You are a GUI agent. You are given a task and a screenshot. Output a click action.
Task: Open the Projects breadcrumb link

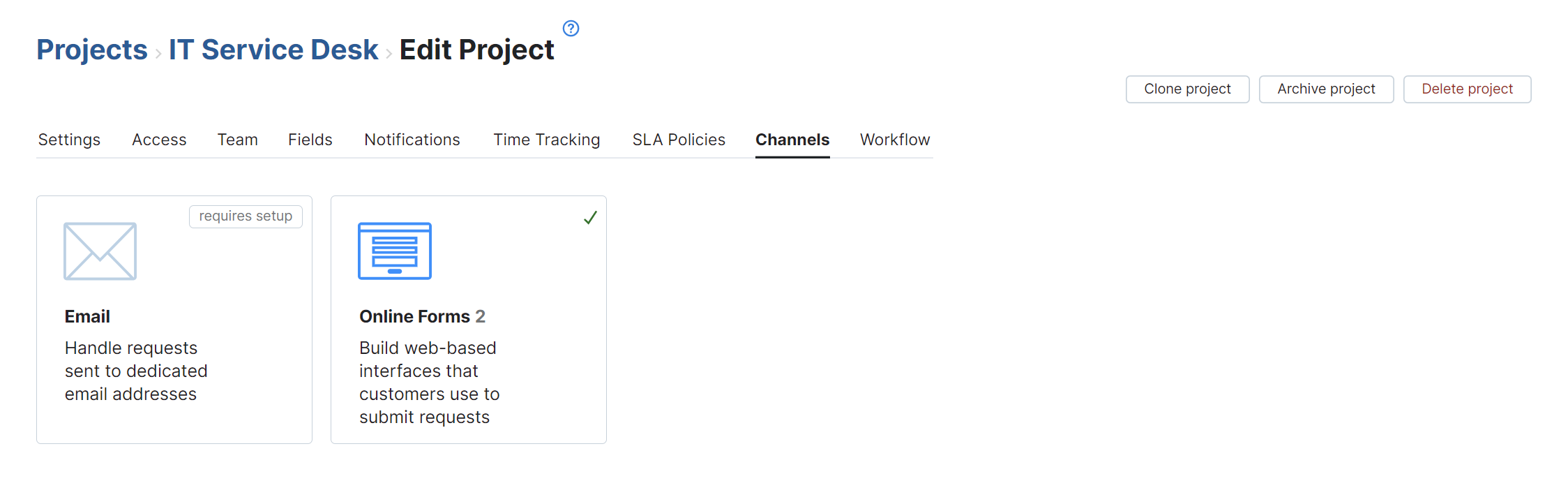coord(92,50)
